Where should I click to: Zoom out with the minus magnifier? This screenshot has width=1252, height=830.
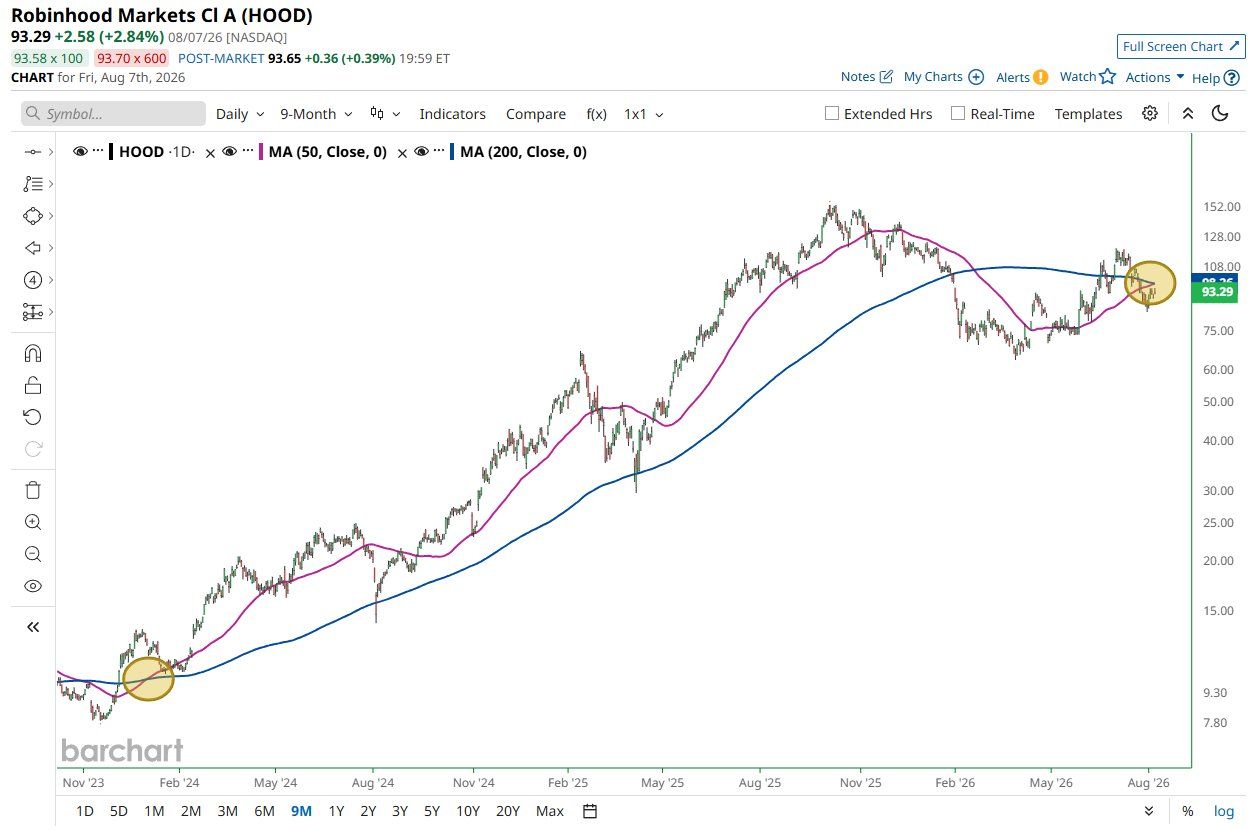(x=33, y=554)
